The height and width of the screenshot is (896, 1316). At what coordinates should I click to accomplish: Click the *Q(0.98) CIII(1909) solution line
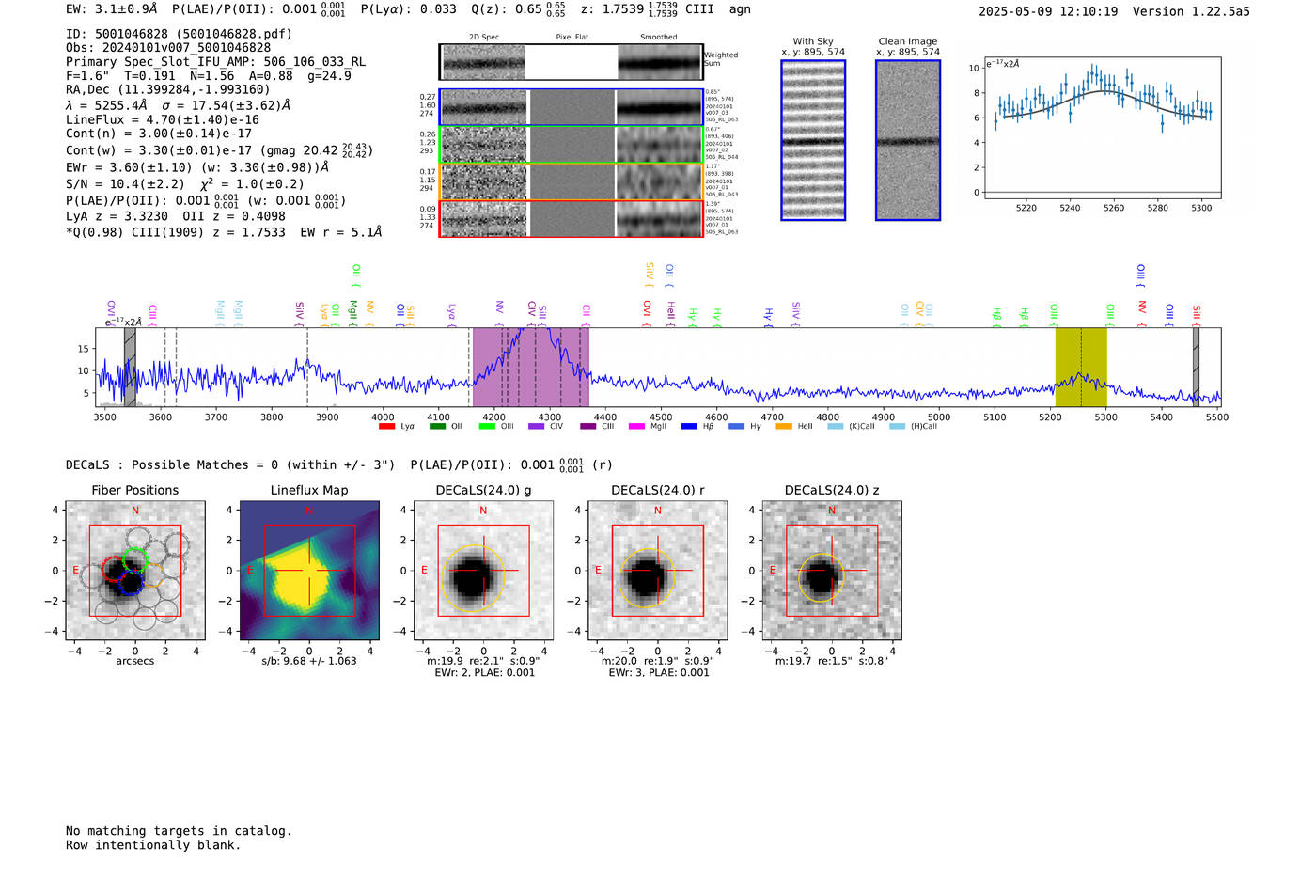[224, 232]
